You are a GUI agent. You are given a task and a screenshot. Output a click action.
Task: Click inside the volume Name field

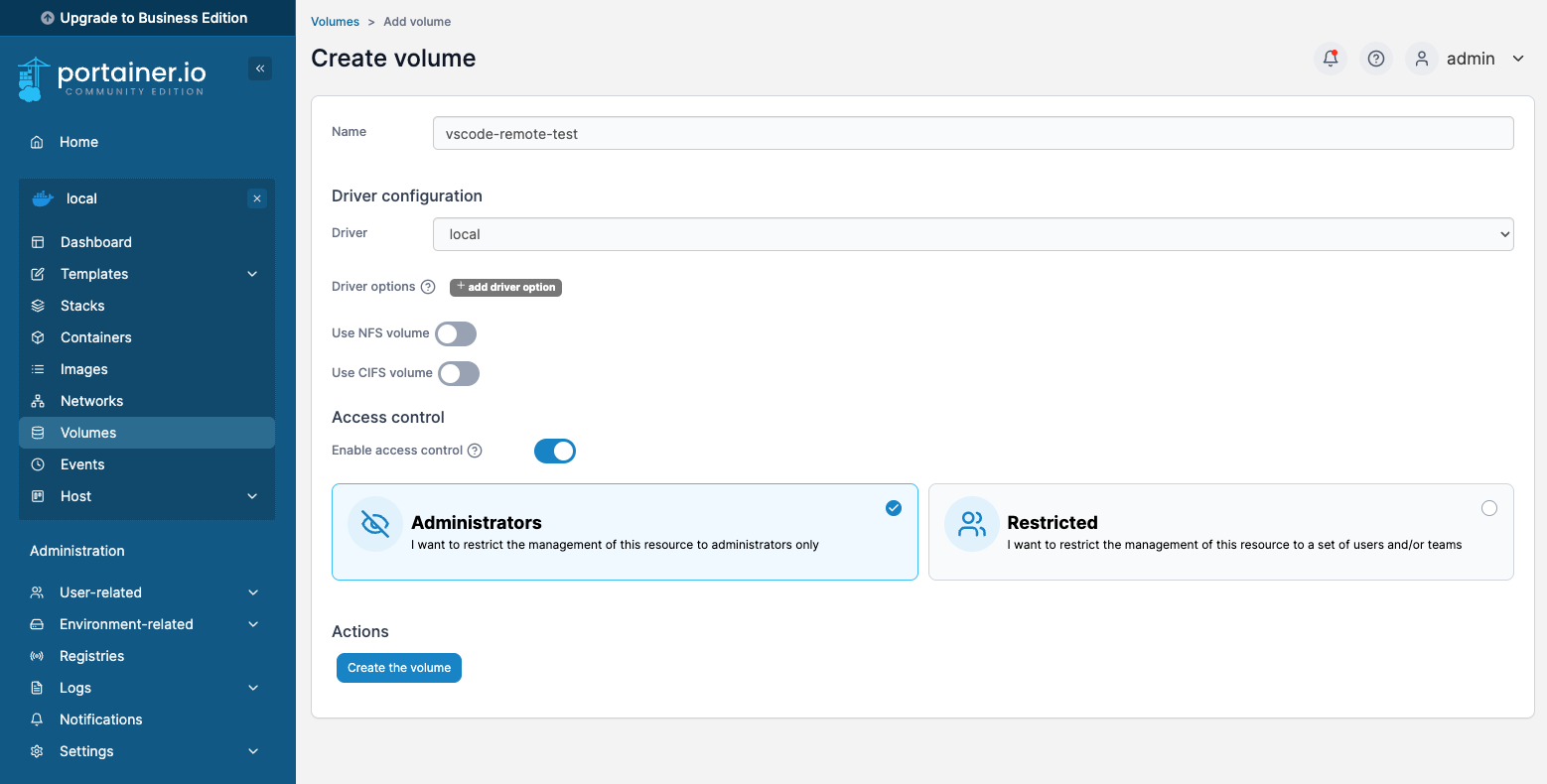coord(971,132)
